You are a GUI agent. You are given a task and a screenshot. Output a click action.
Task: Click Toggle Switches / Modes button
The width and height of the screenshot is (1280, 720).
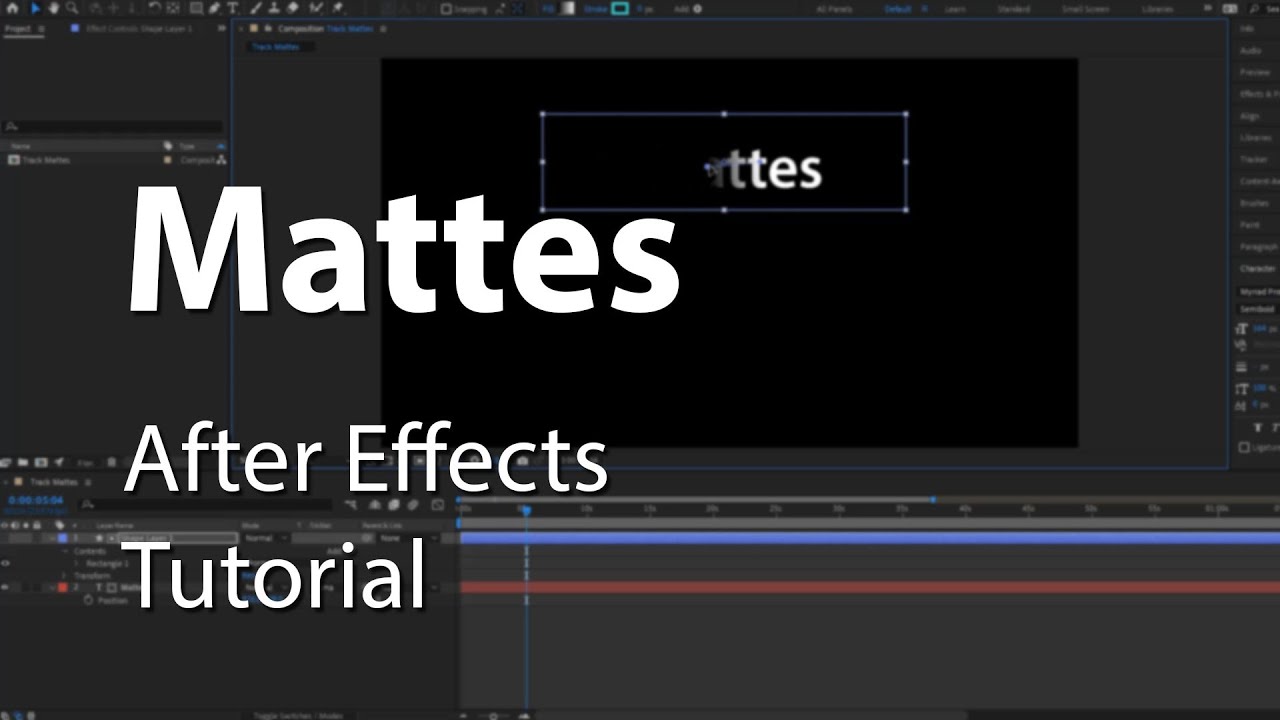click(297, 715)
